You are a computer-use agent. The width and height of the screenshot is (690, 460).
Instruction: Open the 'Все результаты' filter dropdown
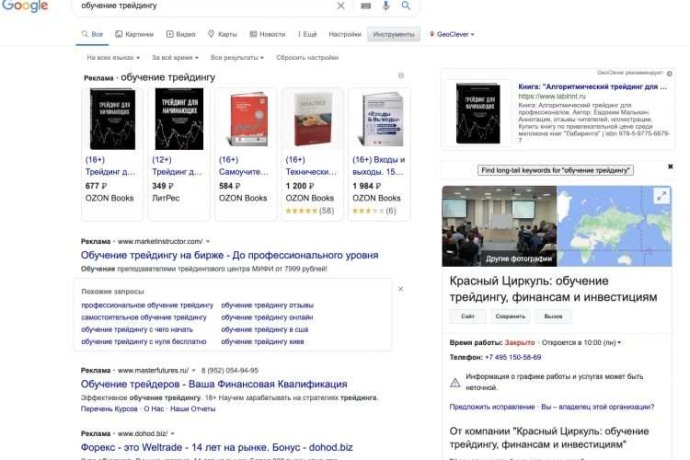(x=237, y=58)
